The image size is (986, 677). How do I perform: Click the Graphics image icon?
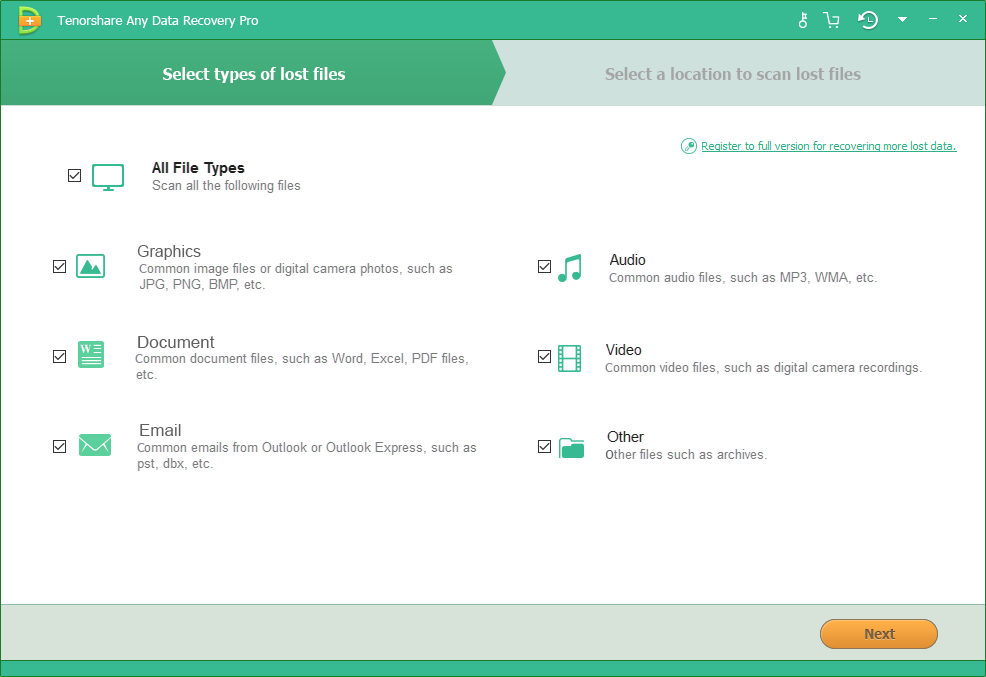click(x=91, y=266)
